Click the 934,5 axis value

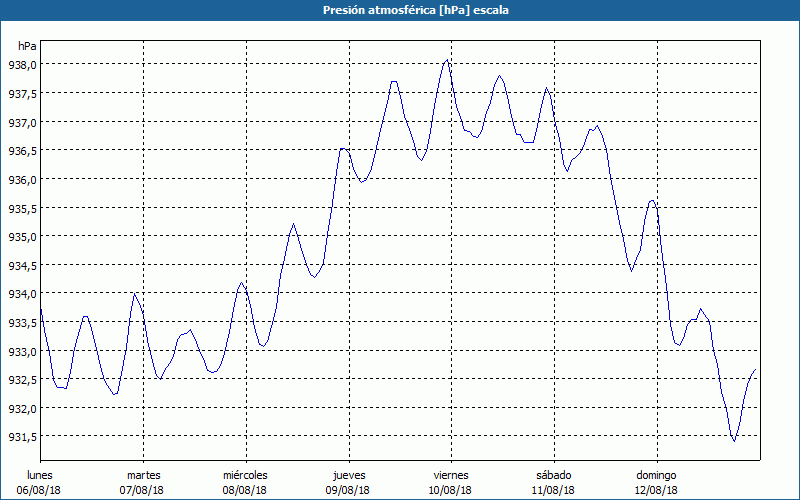click(x=22, y=265)
